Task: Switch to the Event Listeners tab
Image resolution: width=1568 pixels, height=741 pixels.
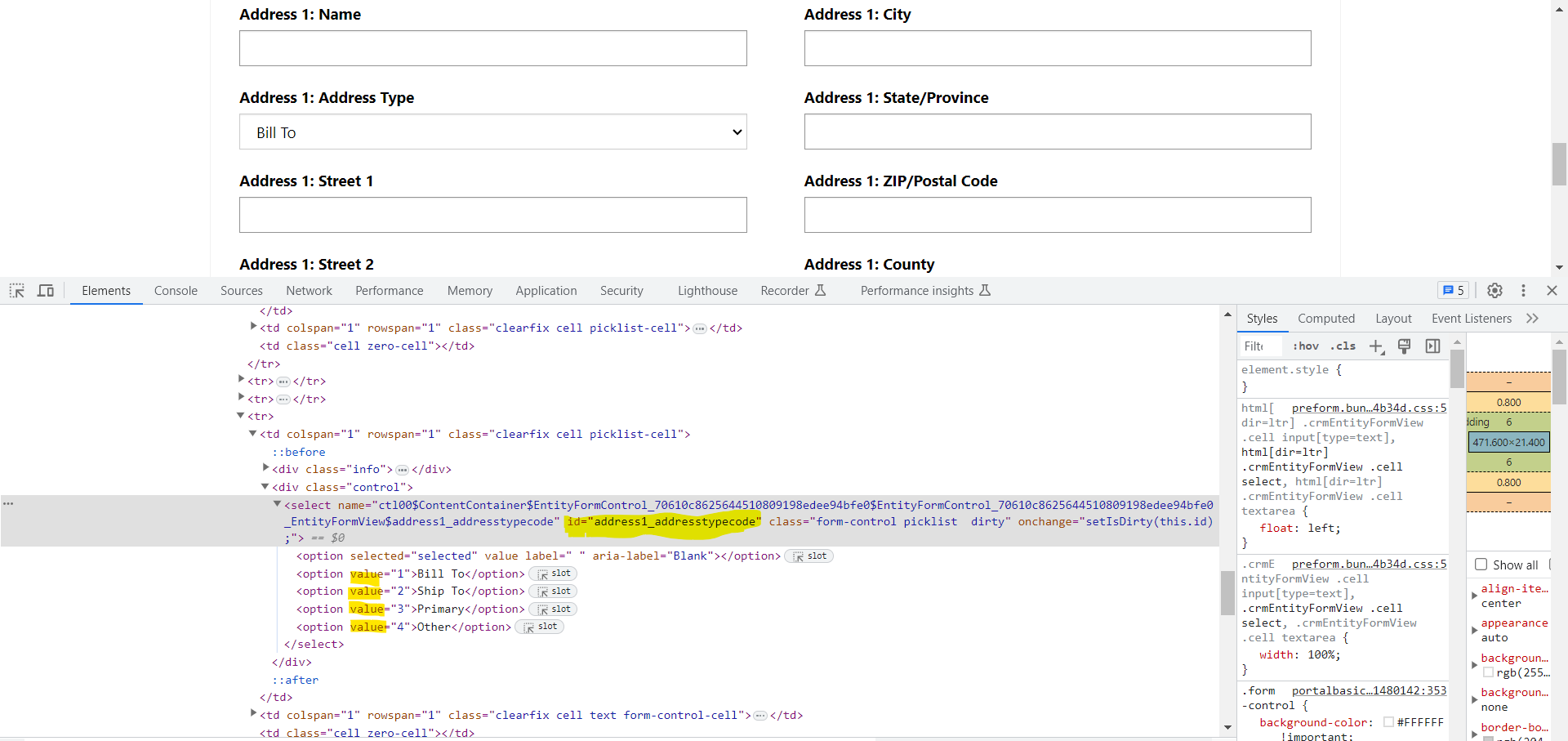Action: (1472, 319)
